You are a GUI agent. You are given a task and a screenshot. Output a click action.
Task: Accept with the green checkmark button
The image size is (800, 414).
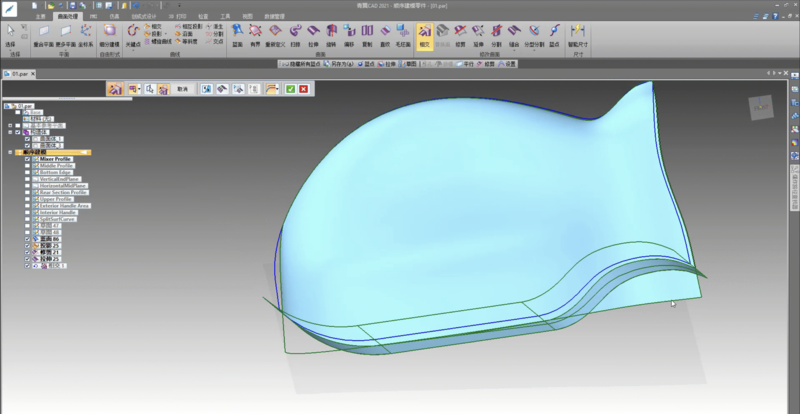[x=289, y=89]
